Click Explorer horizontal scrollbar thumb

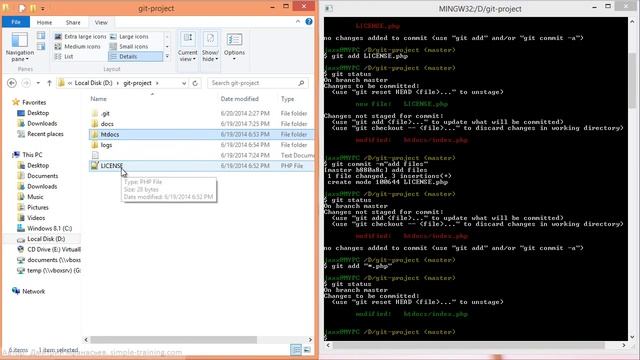(x=173, y=340)
